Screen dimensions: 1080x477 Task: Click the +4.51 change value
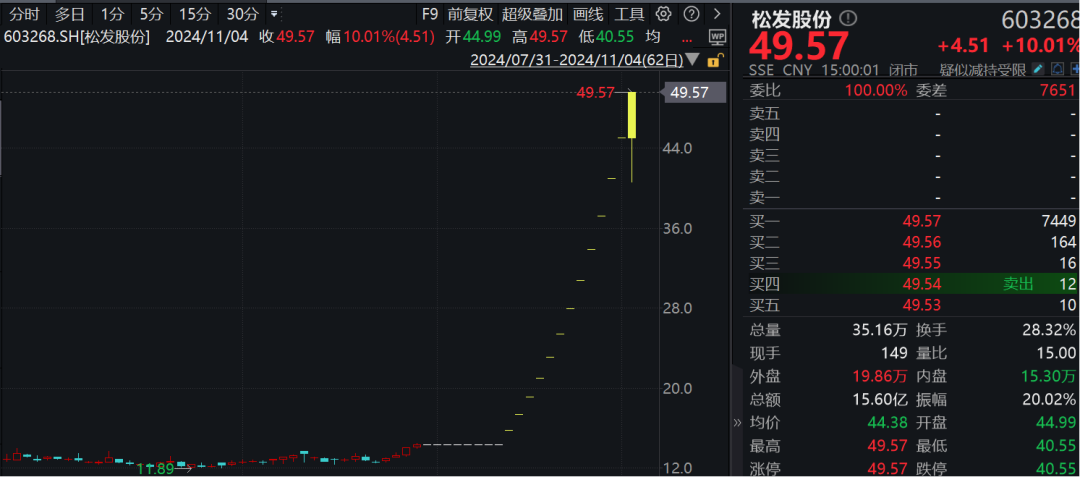(963, 46)
